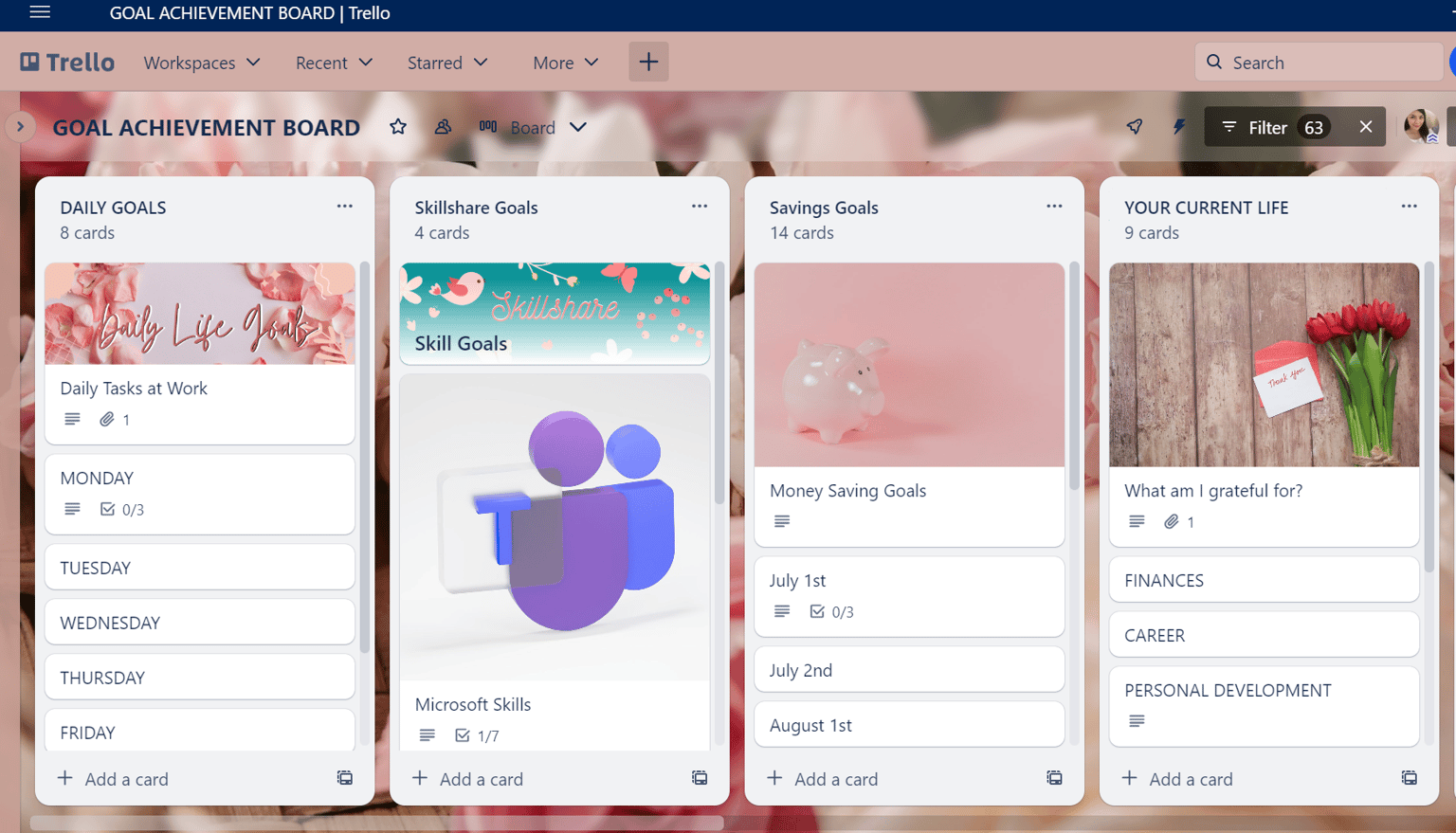Open the August 1st card
The height and width of the screenshot is (833, 1456).
(909, 725)
